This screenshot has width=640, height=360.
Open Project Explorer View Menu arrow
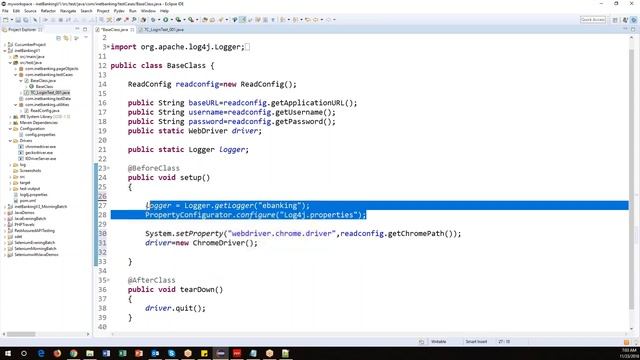(86, 38)
